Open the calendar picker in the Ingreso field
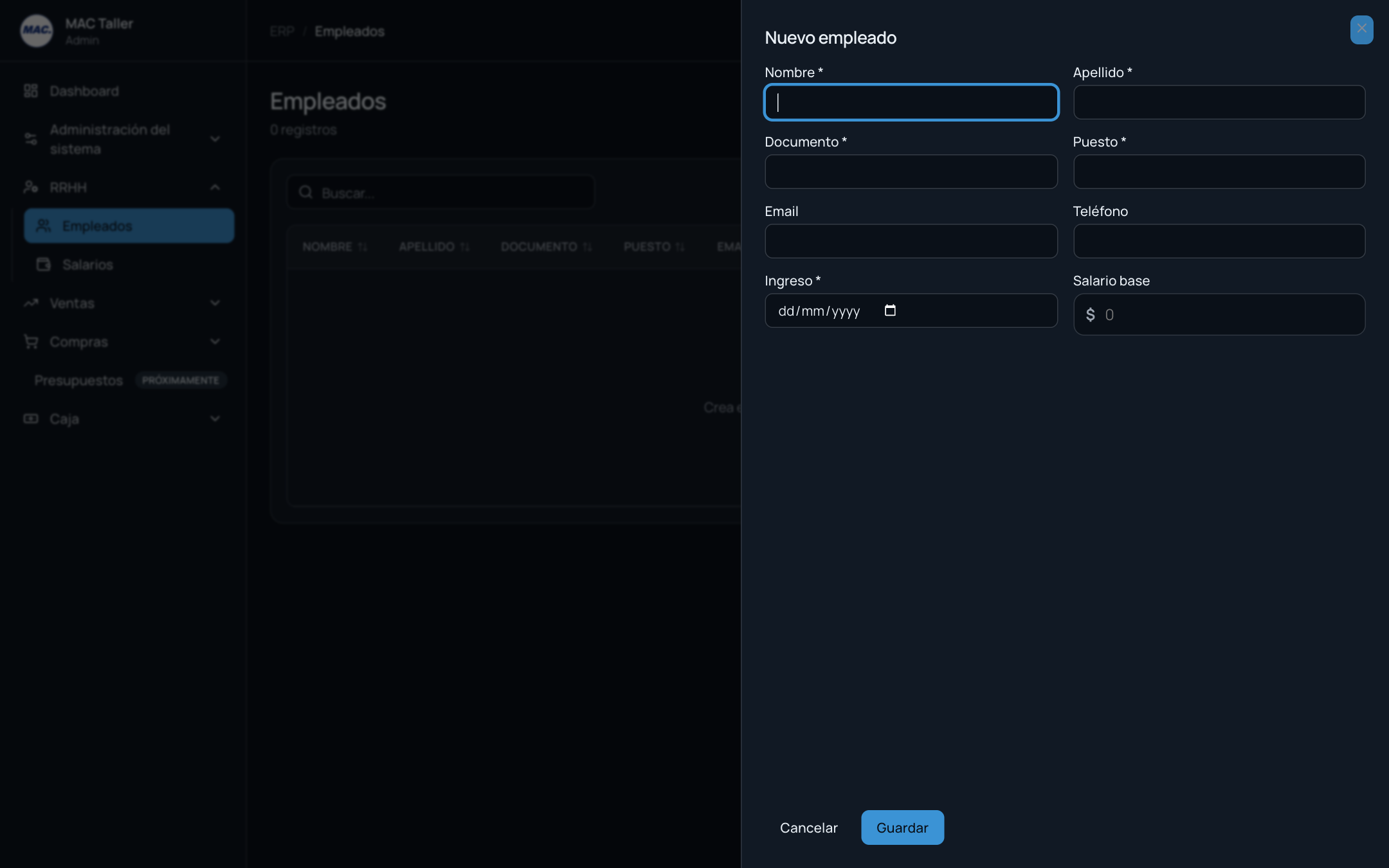The height and width of the screenshot is (868, 1389). click(890, 311)
